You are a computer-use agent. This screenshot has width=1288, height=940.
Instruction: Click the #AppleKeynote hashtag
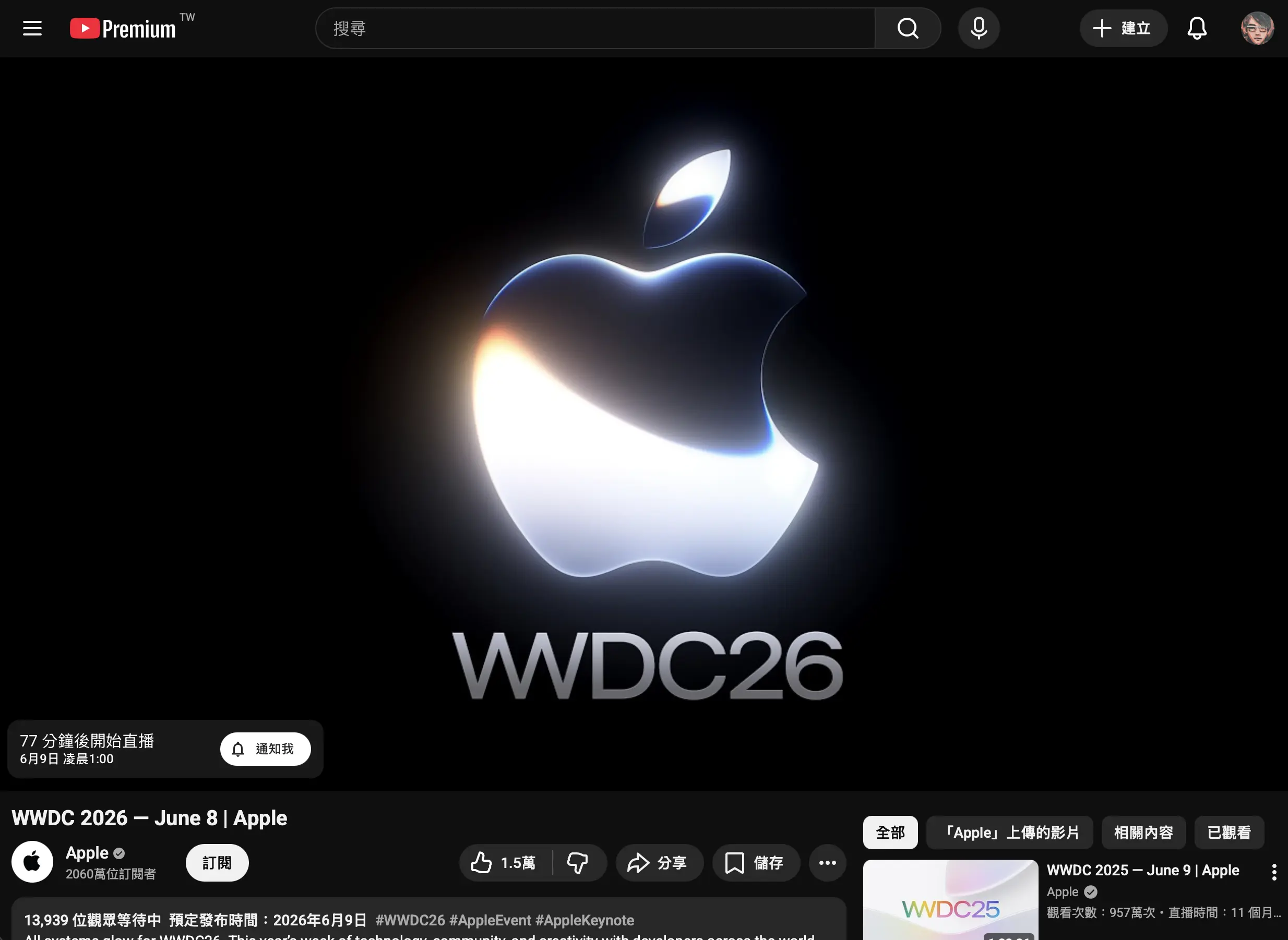tap(585, 920)
